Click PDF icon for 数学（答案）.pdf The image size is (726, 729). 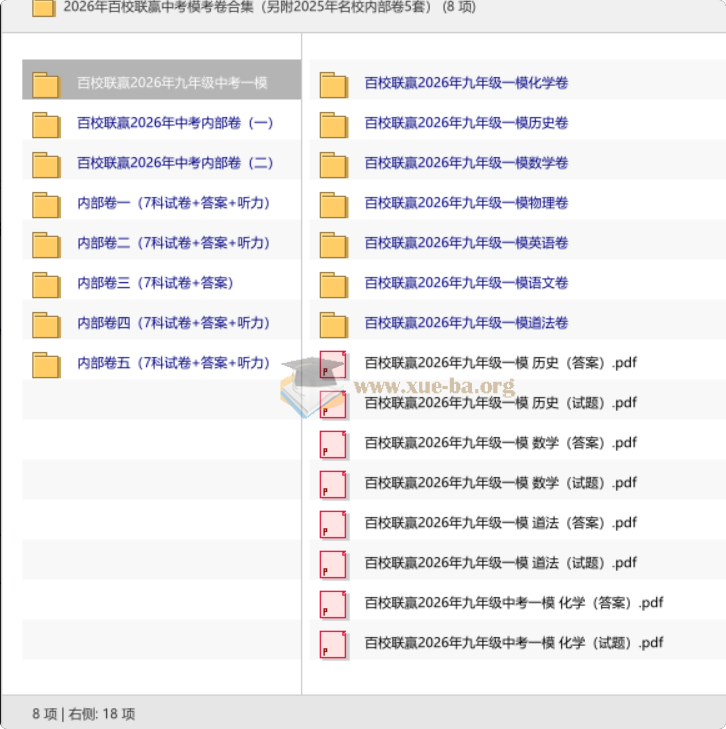pyautogui.click(x=333, y=444)
